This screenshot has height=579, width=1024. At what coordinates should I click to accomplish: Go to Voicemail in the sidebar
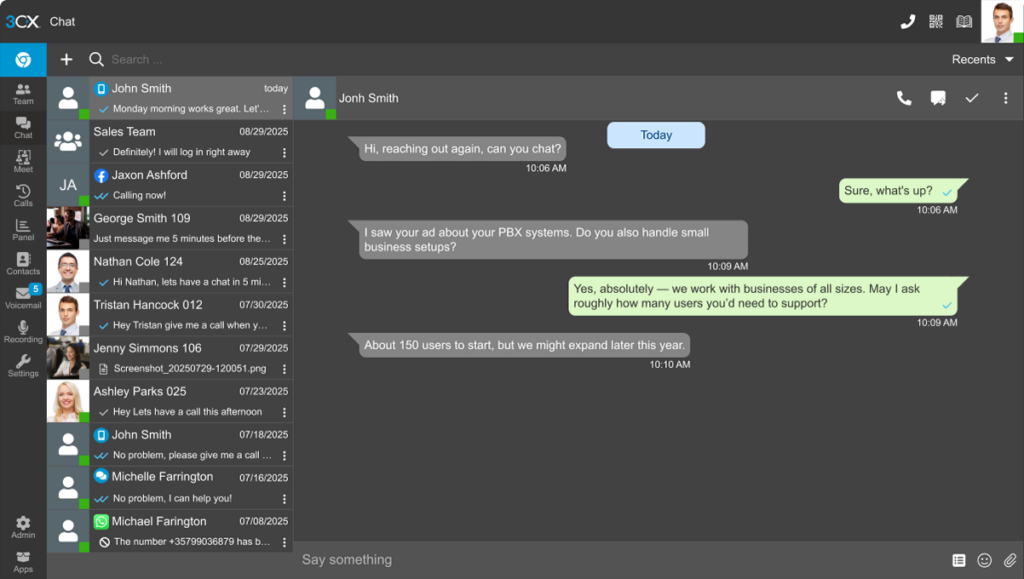(23, 297)
